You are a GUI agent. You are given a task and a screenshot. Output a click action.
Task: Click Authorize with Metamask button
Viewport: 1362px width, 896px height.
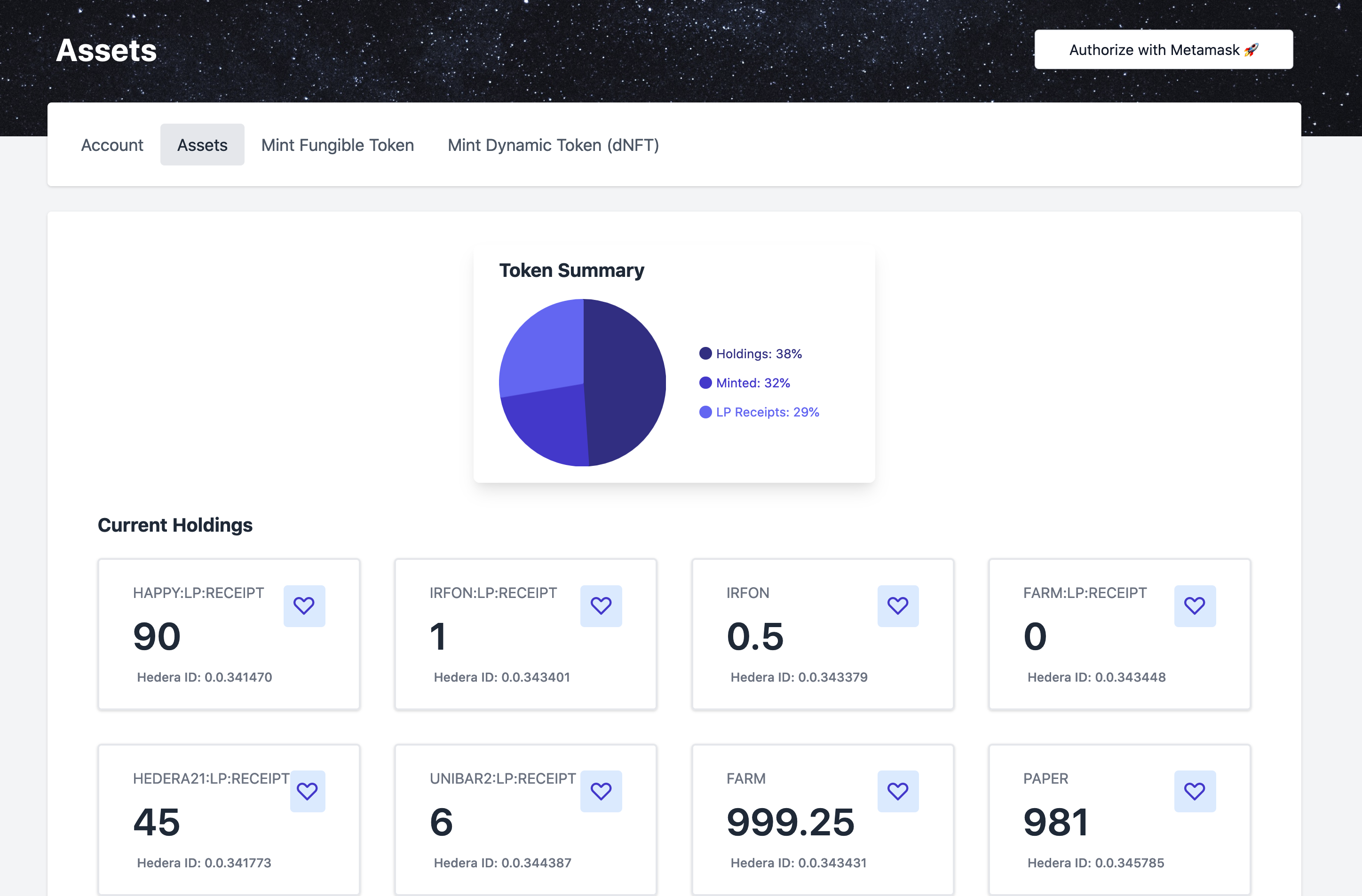click(x=1163, y=50)
